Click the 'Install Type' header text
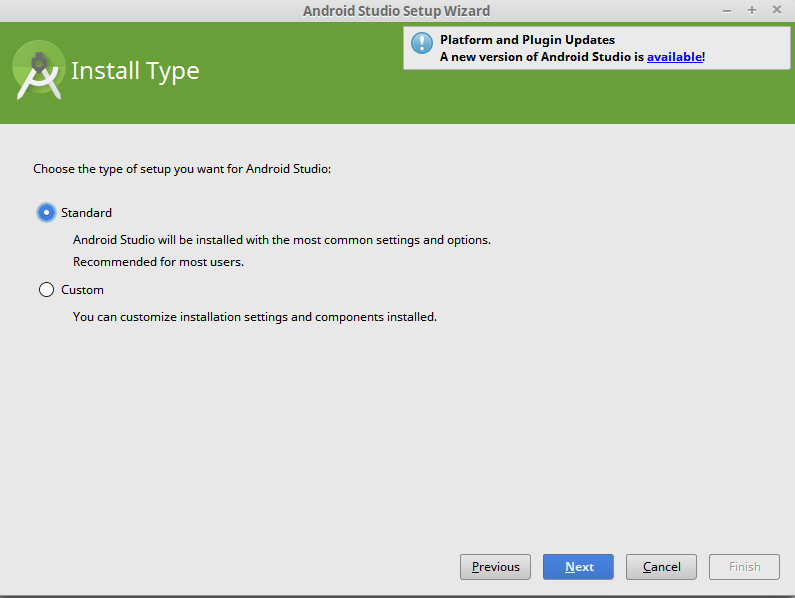The image size is (795, 598). pos(135,71)
